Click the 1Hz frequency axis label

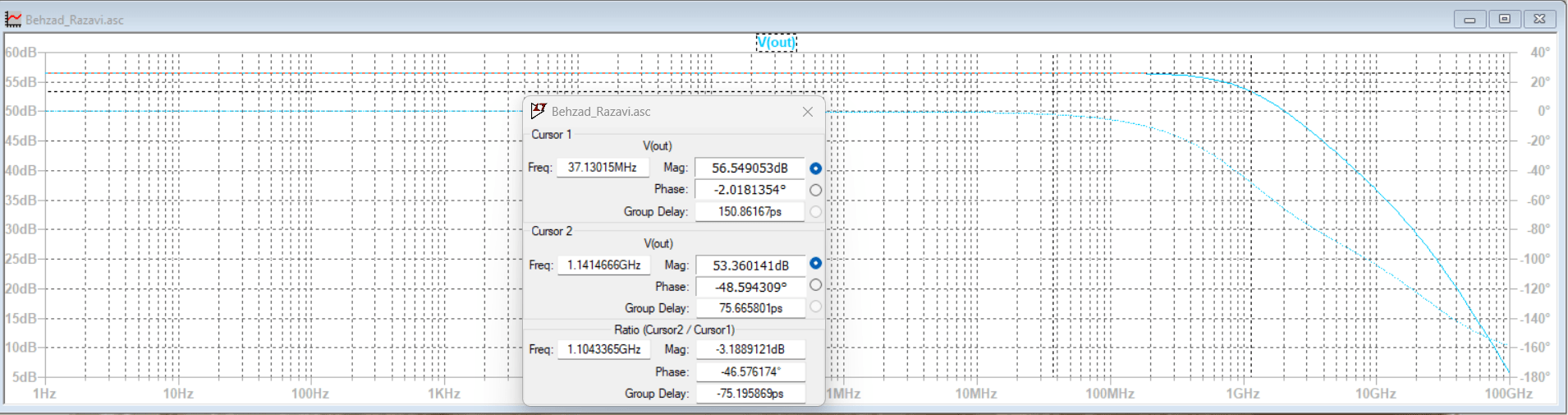coord(44,394)
